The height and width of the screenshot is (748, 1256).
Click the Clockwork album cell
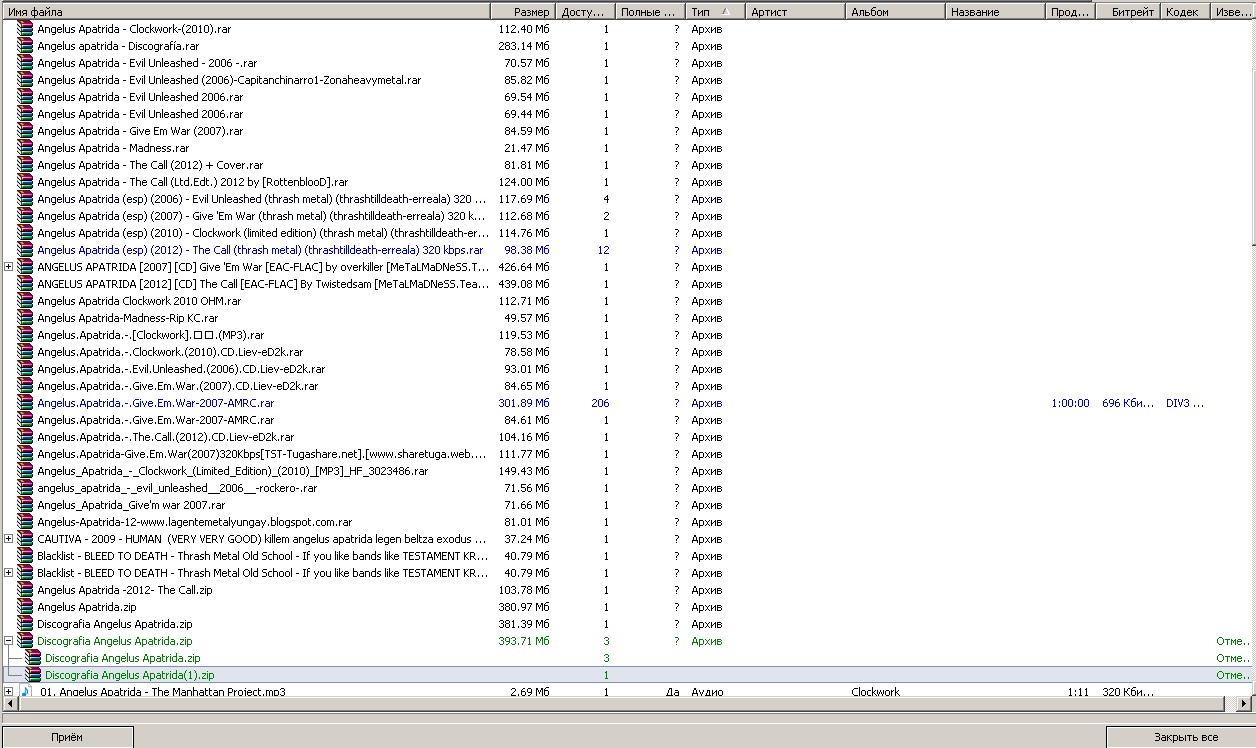click(876, 692)
